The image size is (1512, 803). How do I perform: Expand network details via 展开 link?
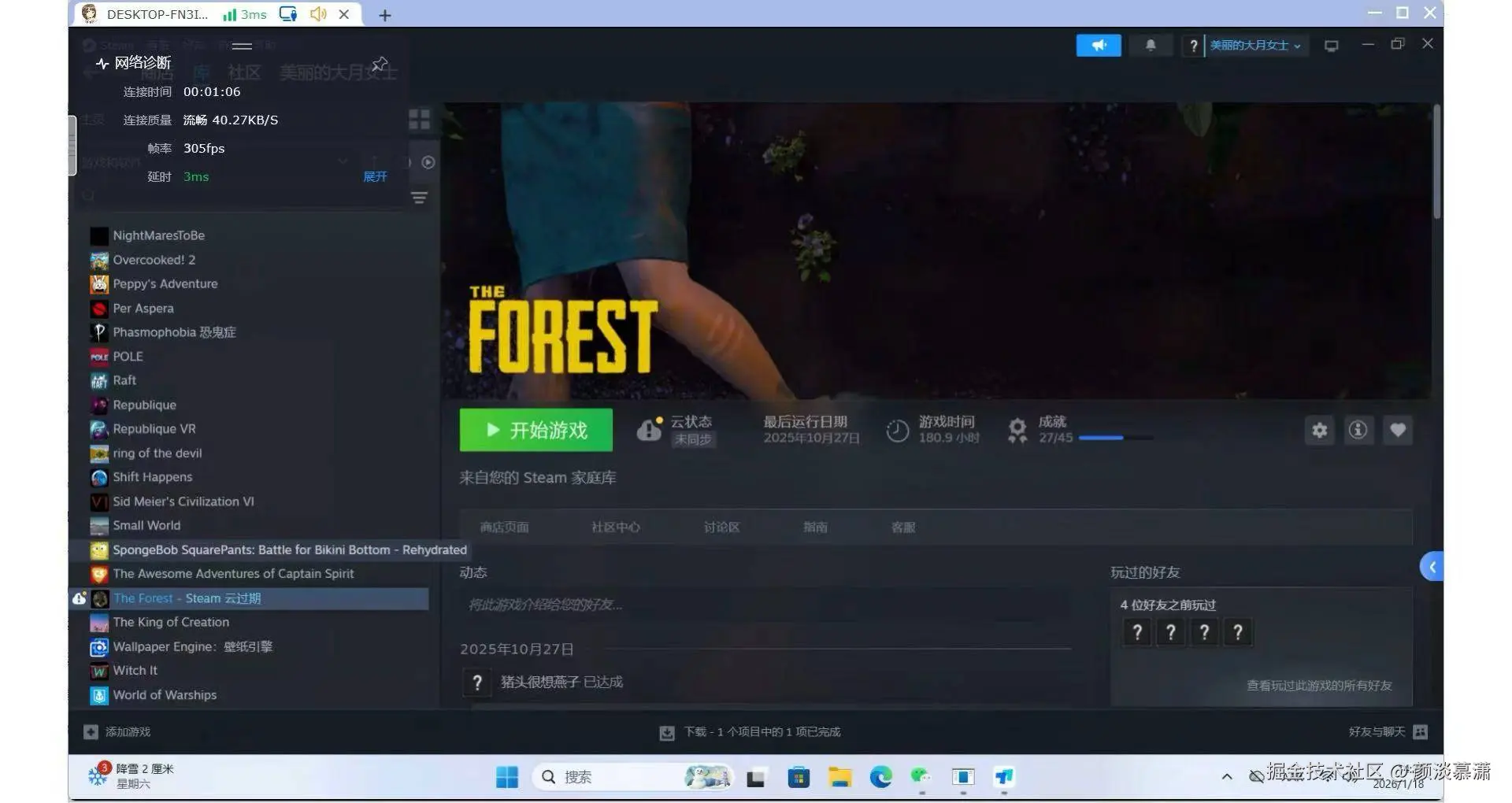coord(375,176)
